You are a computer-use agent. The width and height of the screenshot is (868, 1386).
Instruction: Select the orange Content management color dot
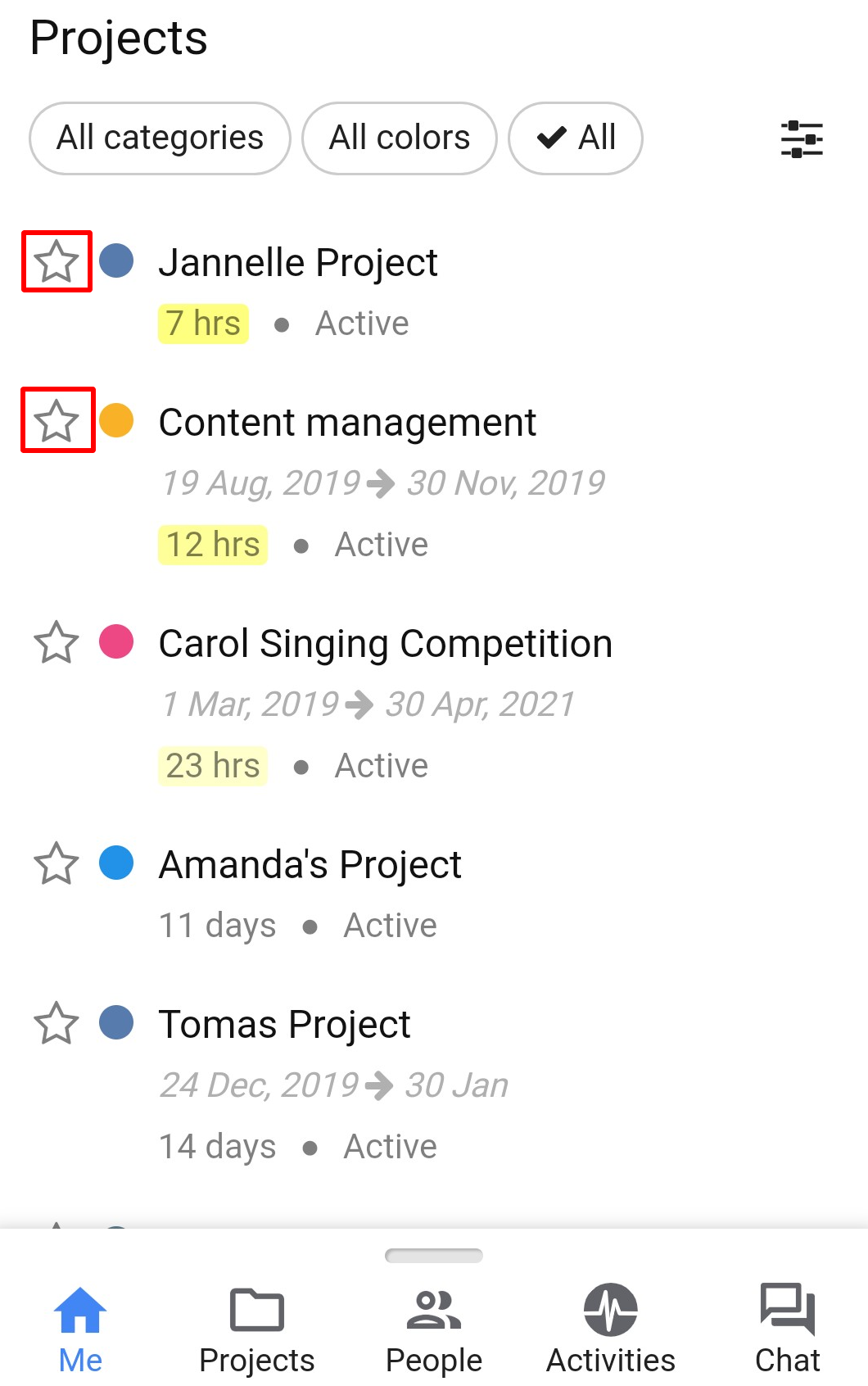click(116, 420)
